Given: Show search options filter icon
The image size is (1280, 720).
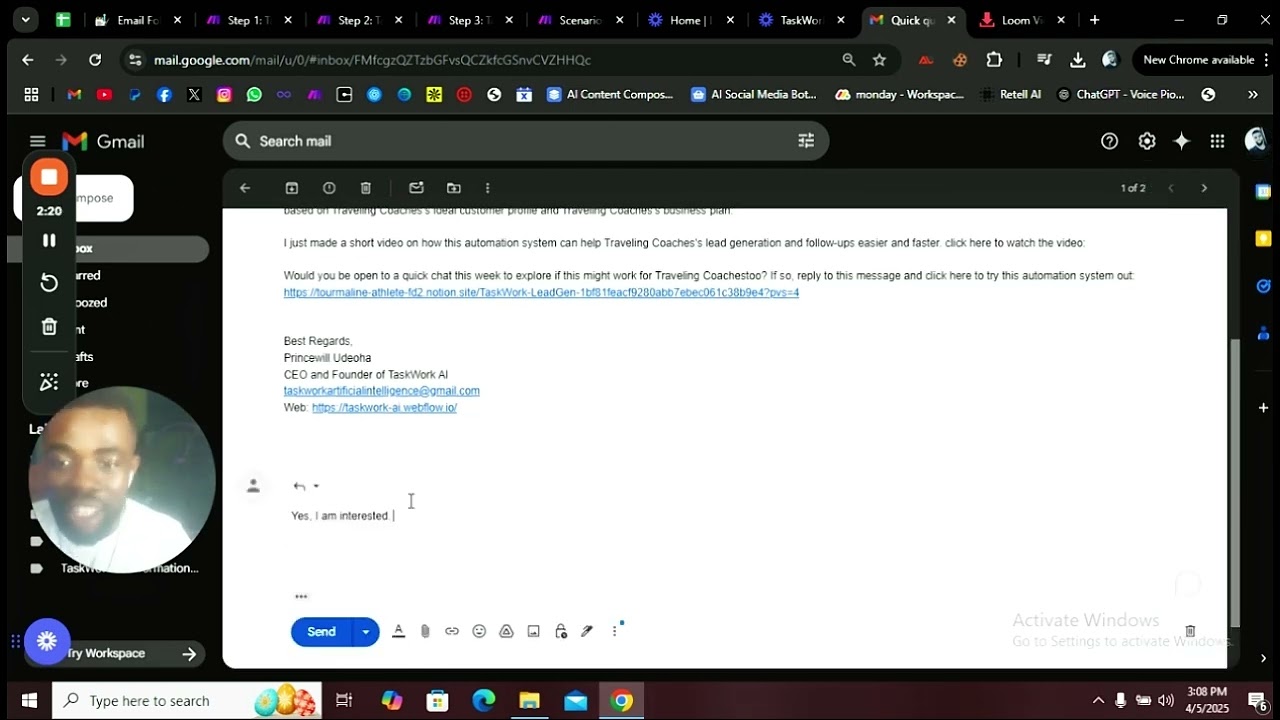Looking at the screenshot, I should (806, 141).
